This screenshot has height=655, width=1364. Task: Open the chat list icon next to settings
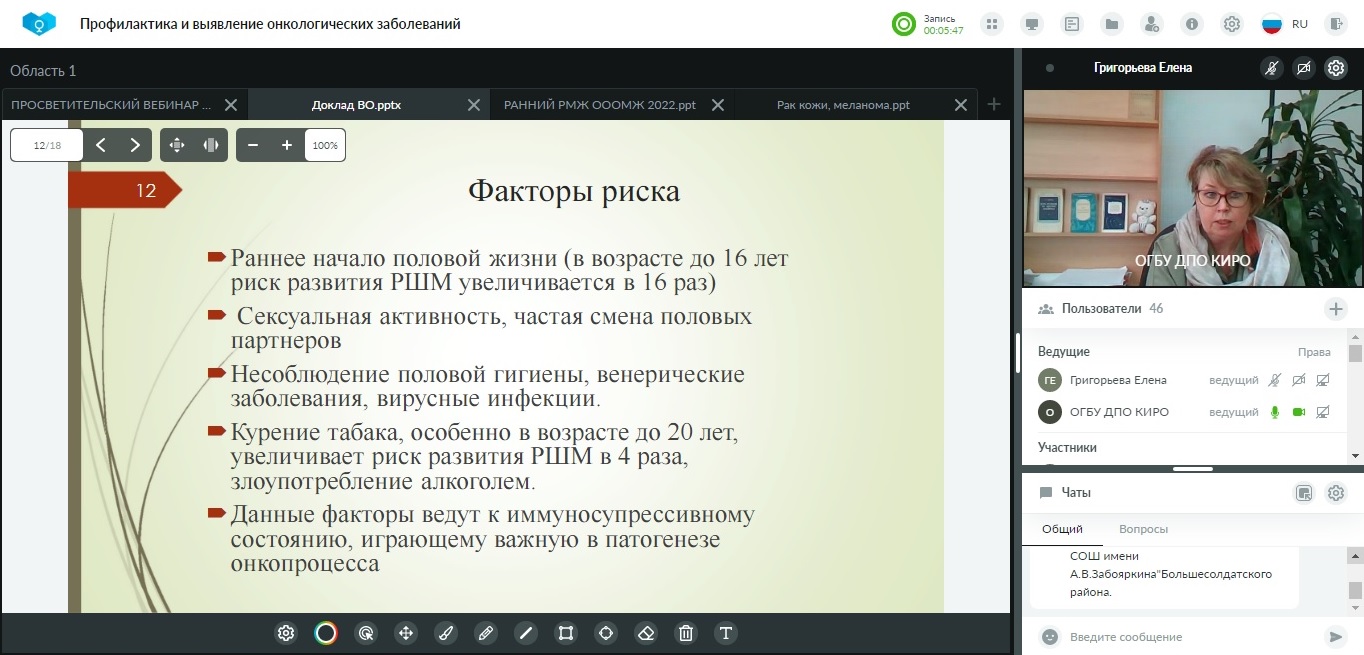(1303, 493)
